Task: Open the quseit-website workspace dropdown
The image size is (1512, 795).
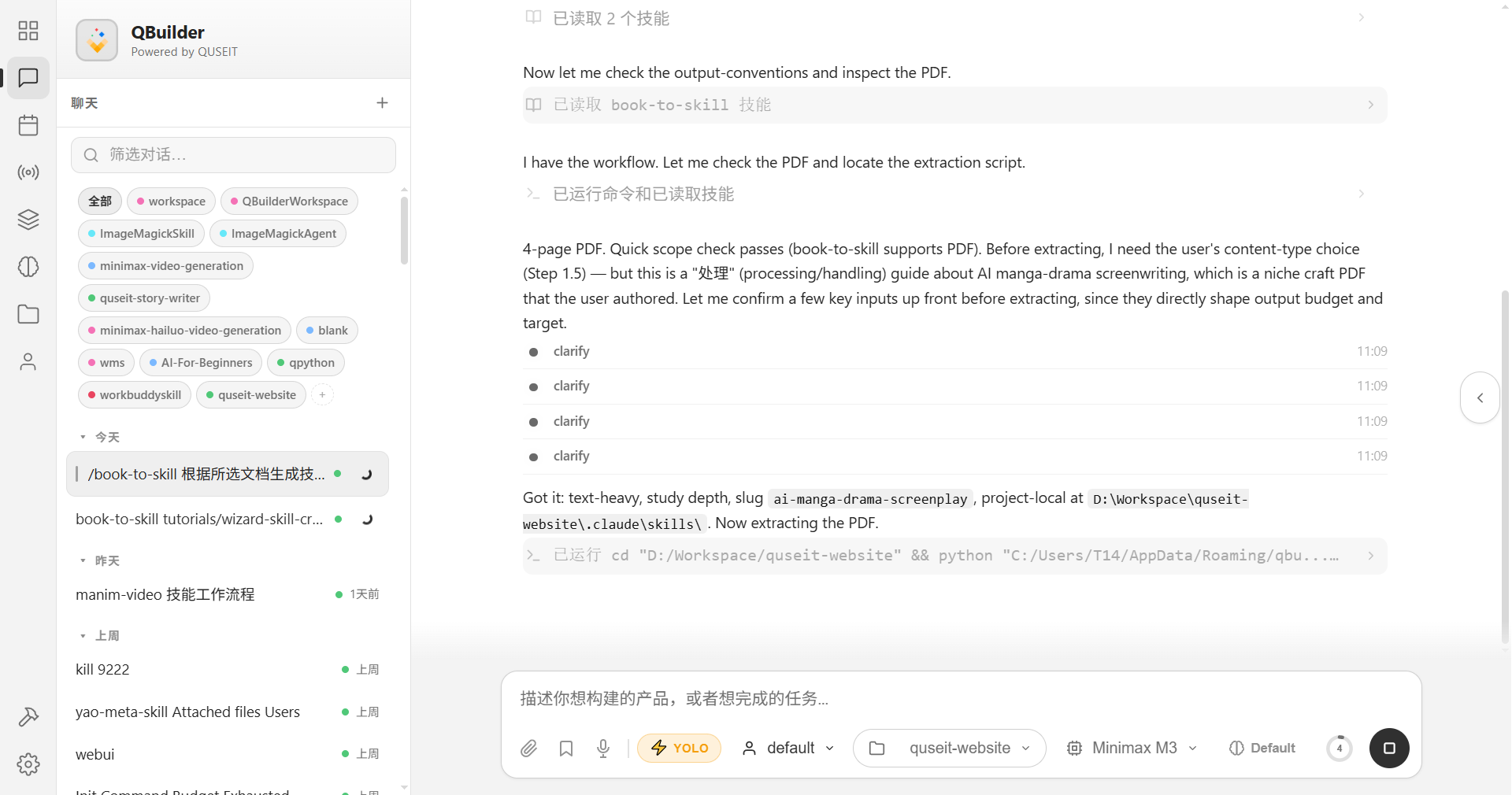Action: (x=950, y=749)
